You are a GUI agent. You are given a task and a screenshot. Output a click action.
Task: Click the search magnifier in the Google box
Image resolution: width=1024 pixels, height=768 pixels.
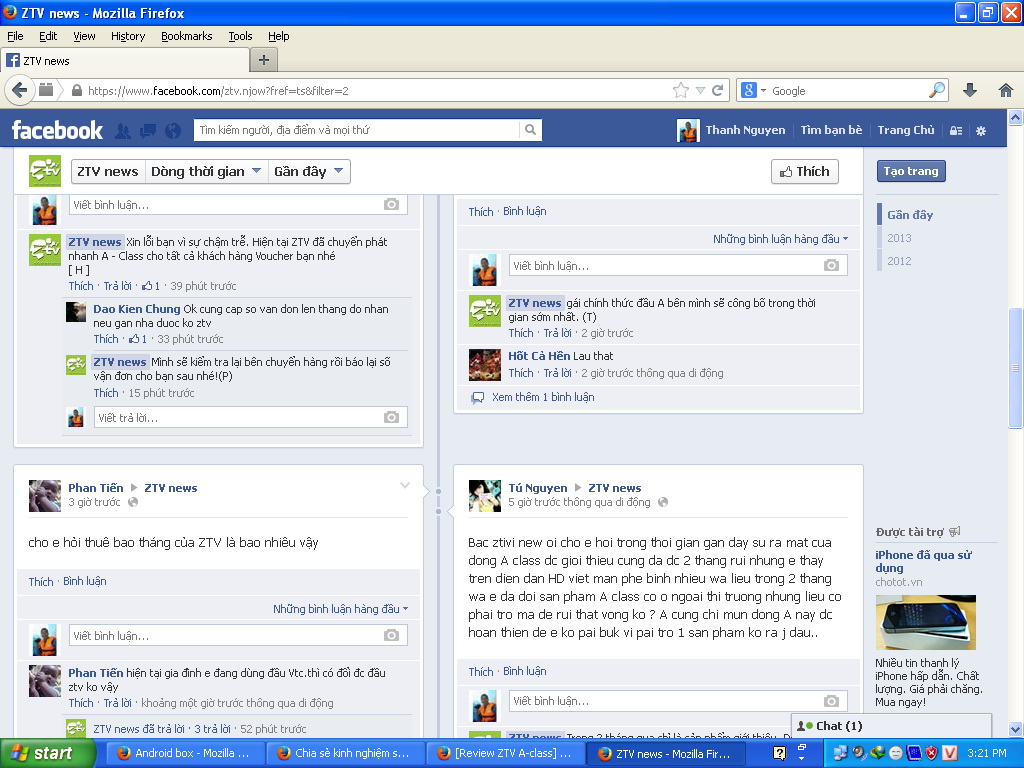tap(937, 90)
